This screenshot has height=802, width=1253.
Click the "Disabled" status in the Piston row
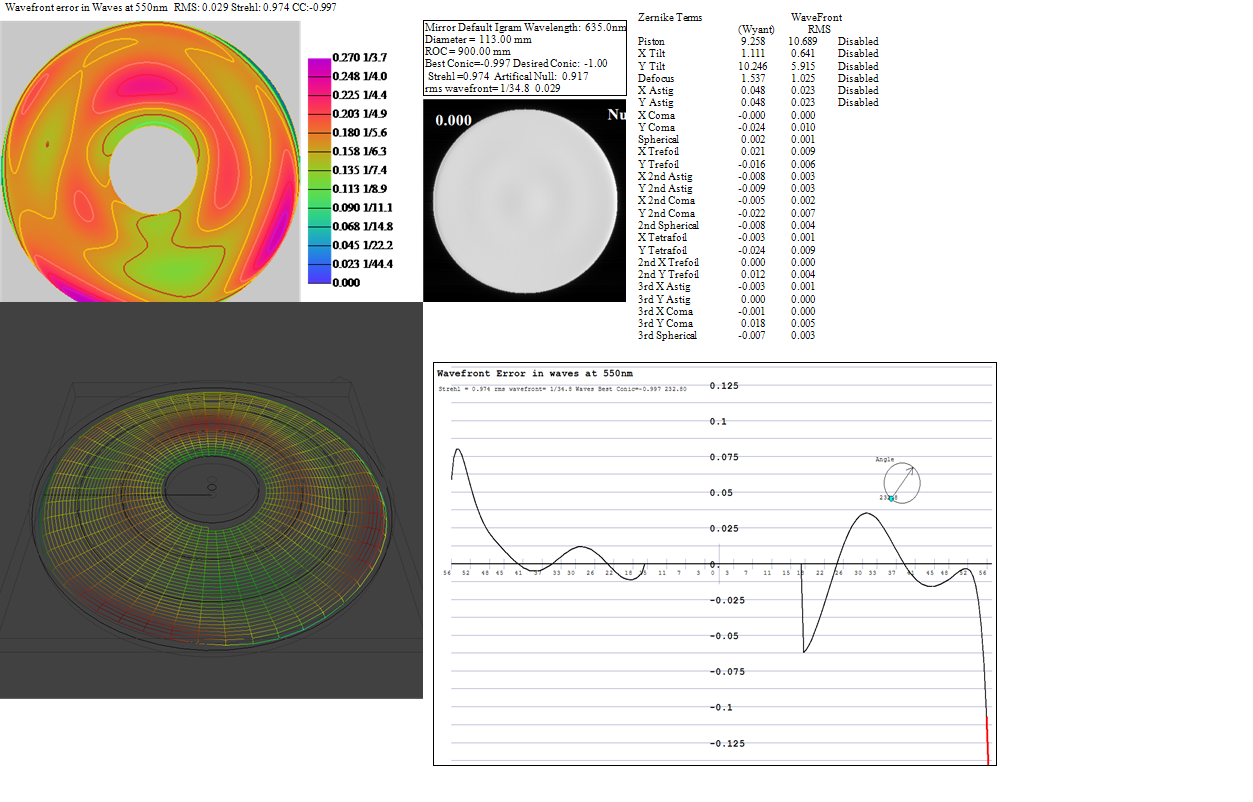pos(858,41)
